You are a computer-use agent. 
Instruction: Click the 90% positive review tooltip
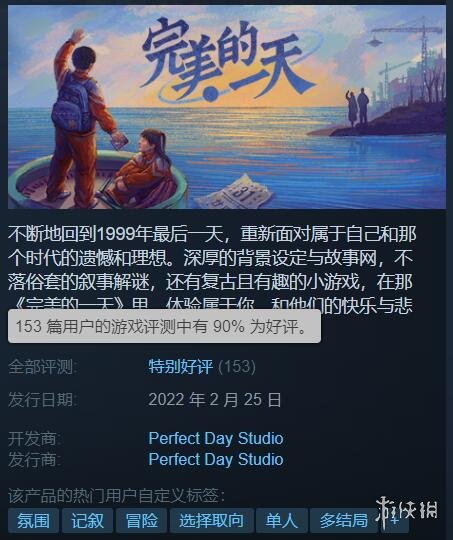point(164,326)
